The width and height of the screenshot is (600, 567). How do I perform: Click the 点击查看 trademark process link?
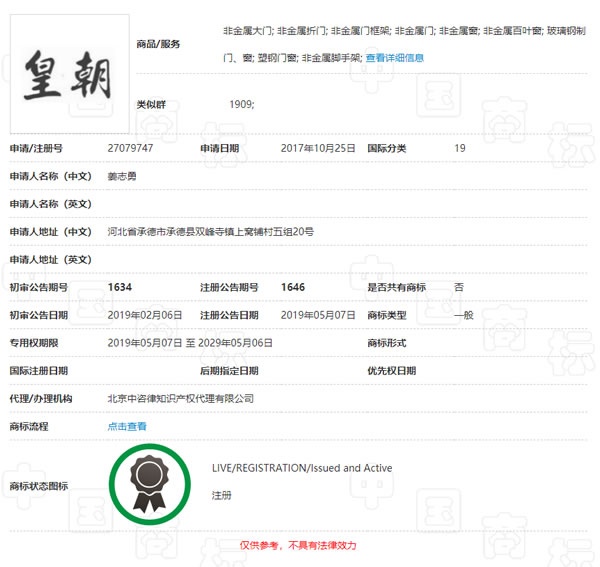click(x=127, y=426)
